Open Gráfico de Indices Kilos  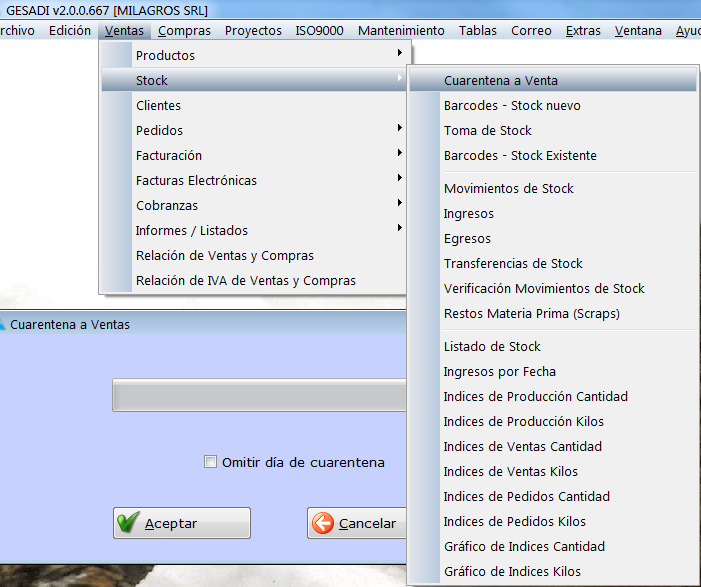[512, 571]
